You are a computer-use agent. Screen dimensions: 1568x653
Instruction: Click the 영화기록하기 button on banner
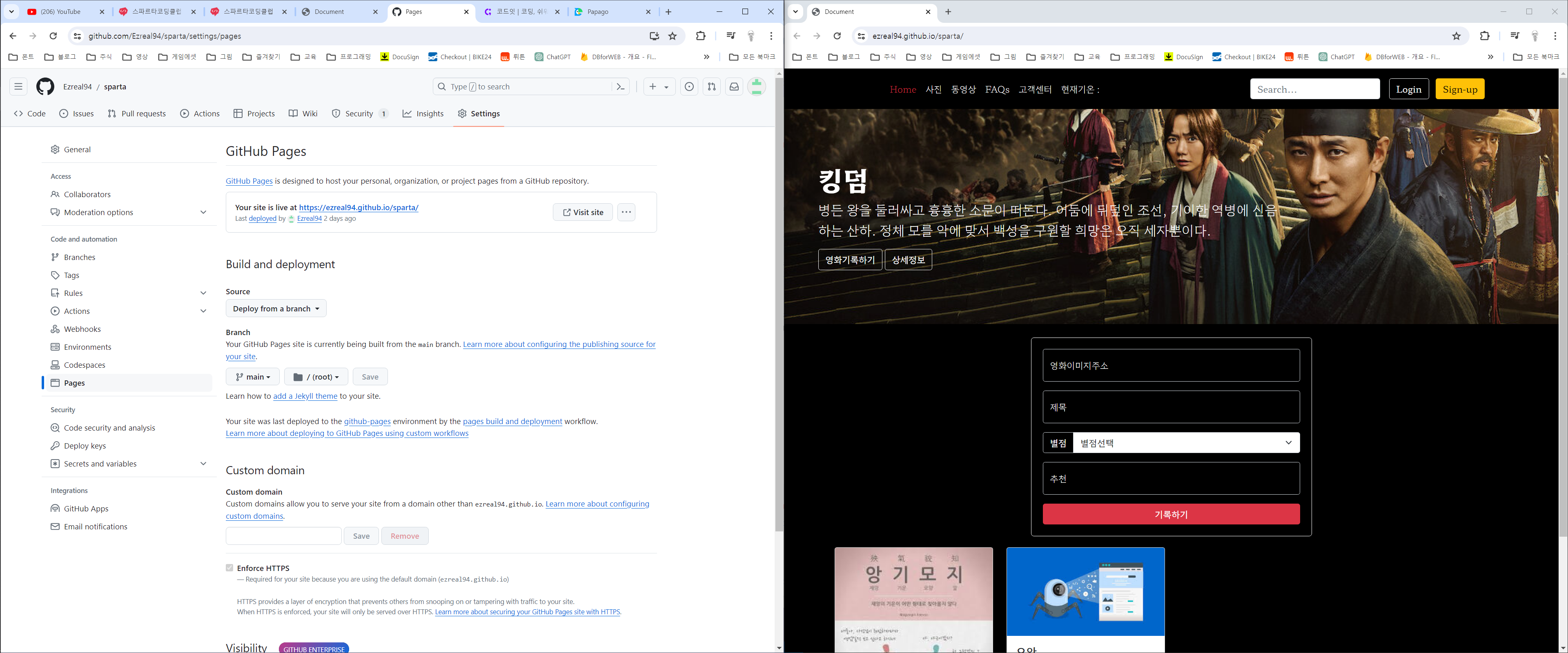pos(850,260)
